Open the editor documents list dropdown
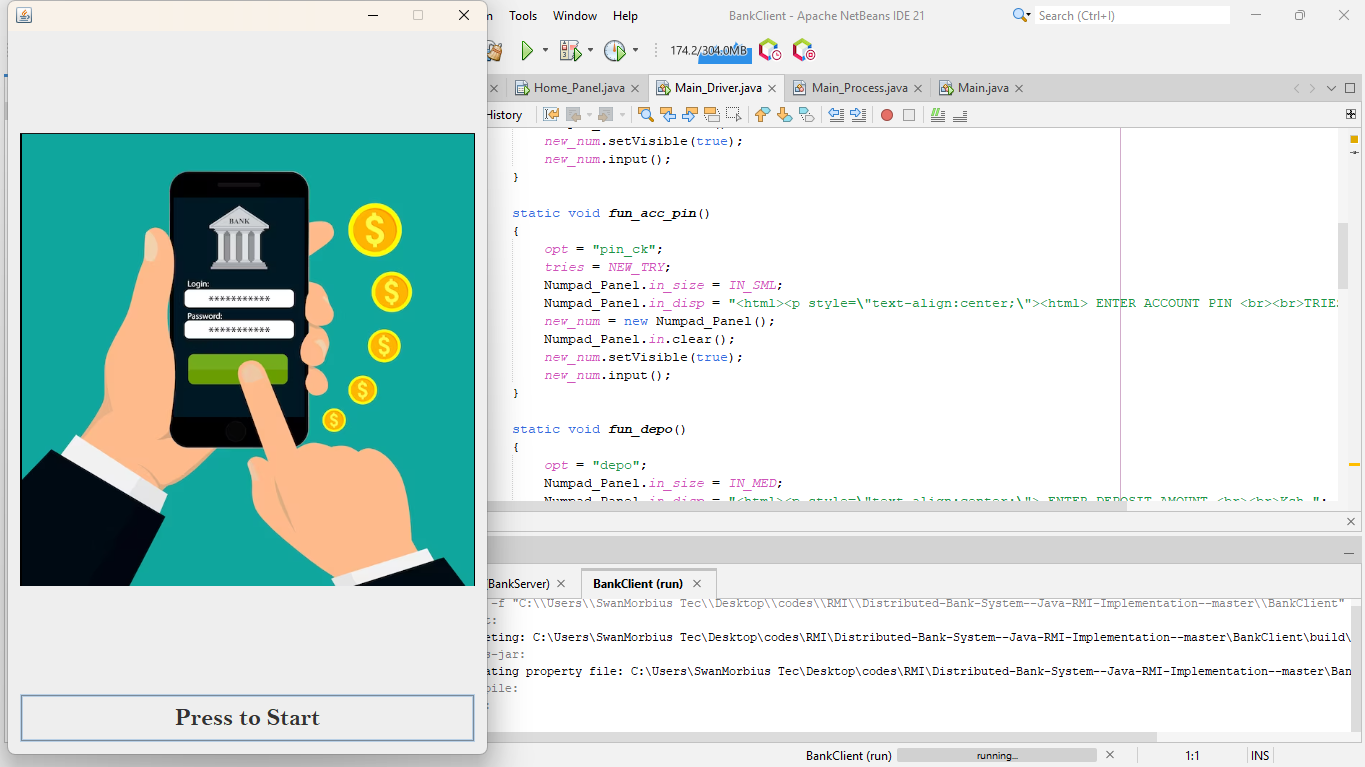 tap(1331, 88)
